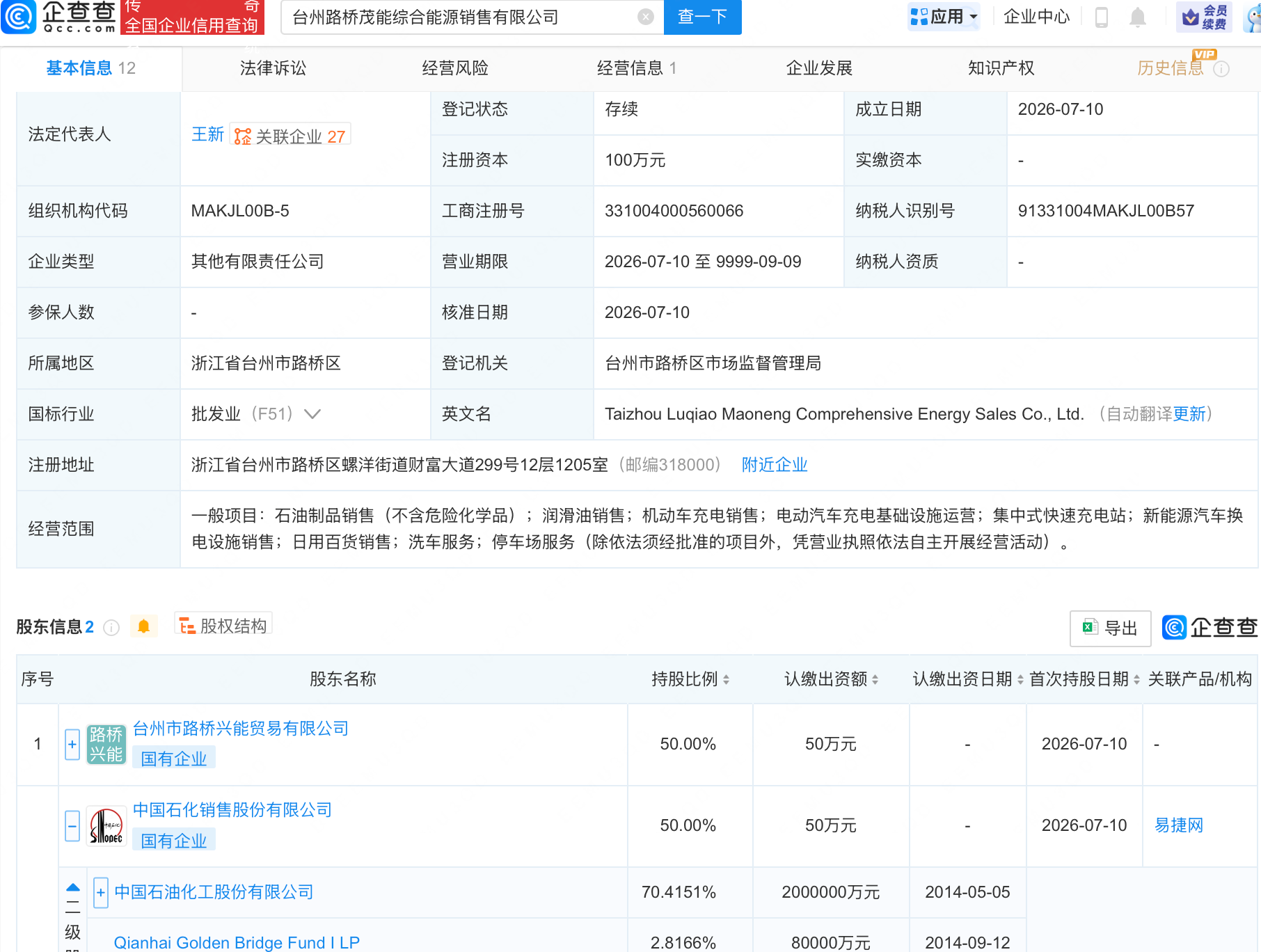Show the info tooltip beside 历史信息

click(x=1221, y=69)
